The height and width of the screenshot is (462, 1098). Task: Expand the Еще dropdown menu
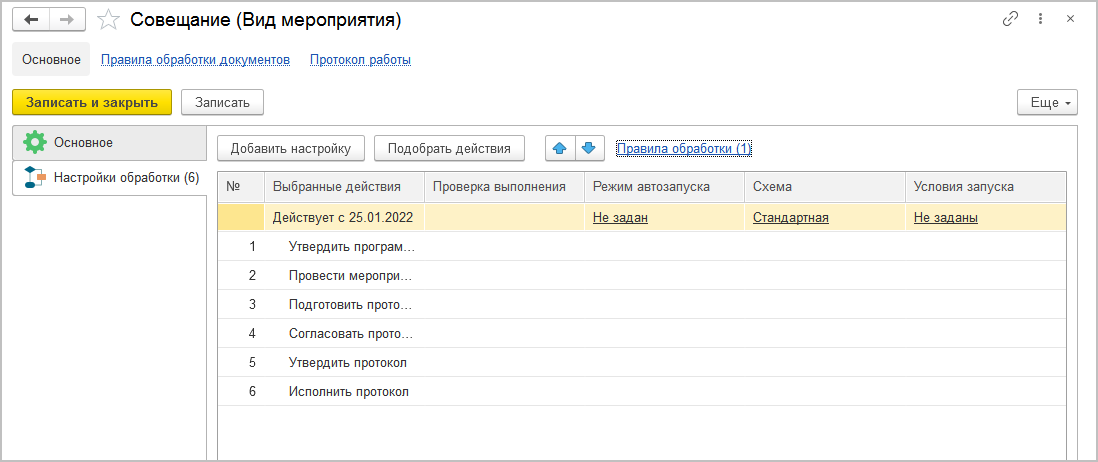(1047, 102)
